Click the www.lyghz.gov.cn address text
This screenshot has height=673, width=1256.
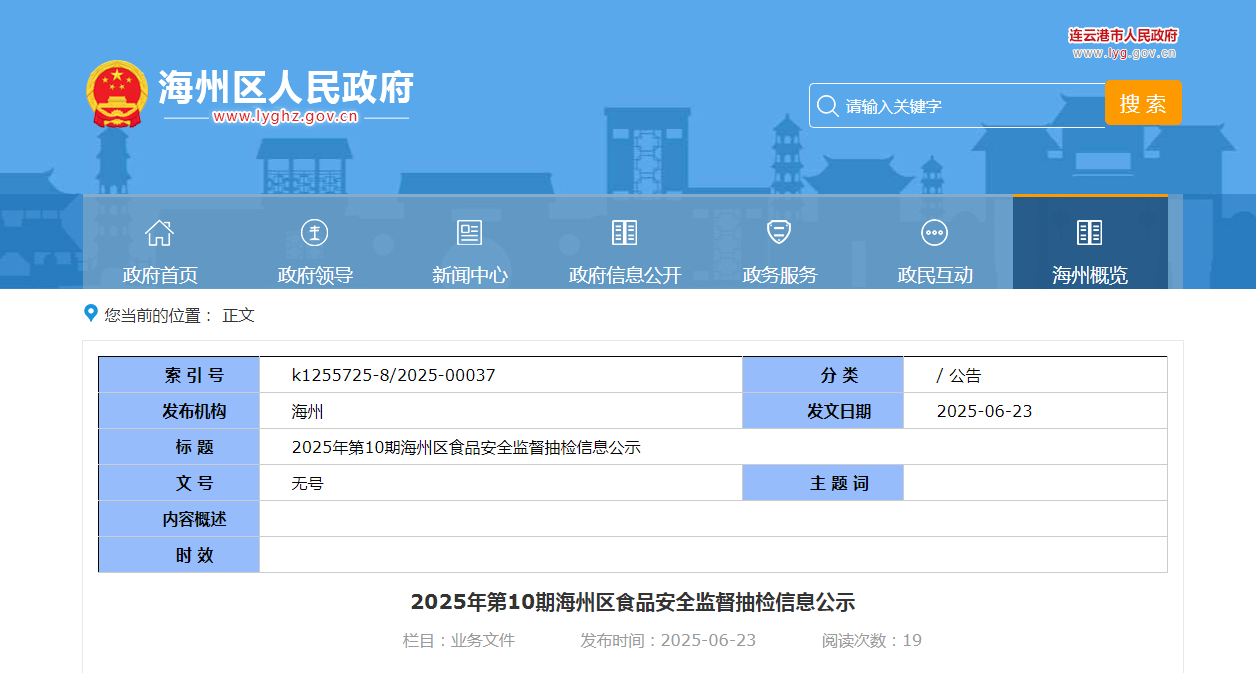click(286, 117)
